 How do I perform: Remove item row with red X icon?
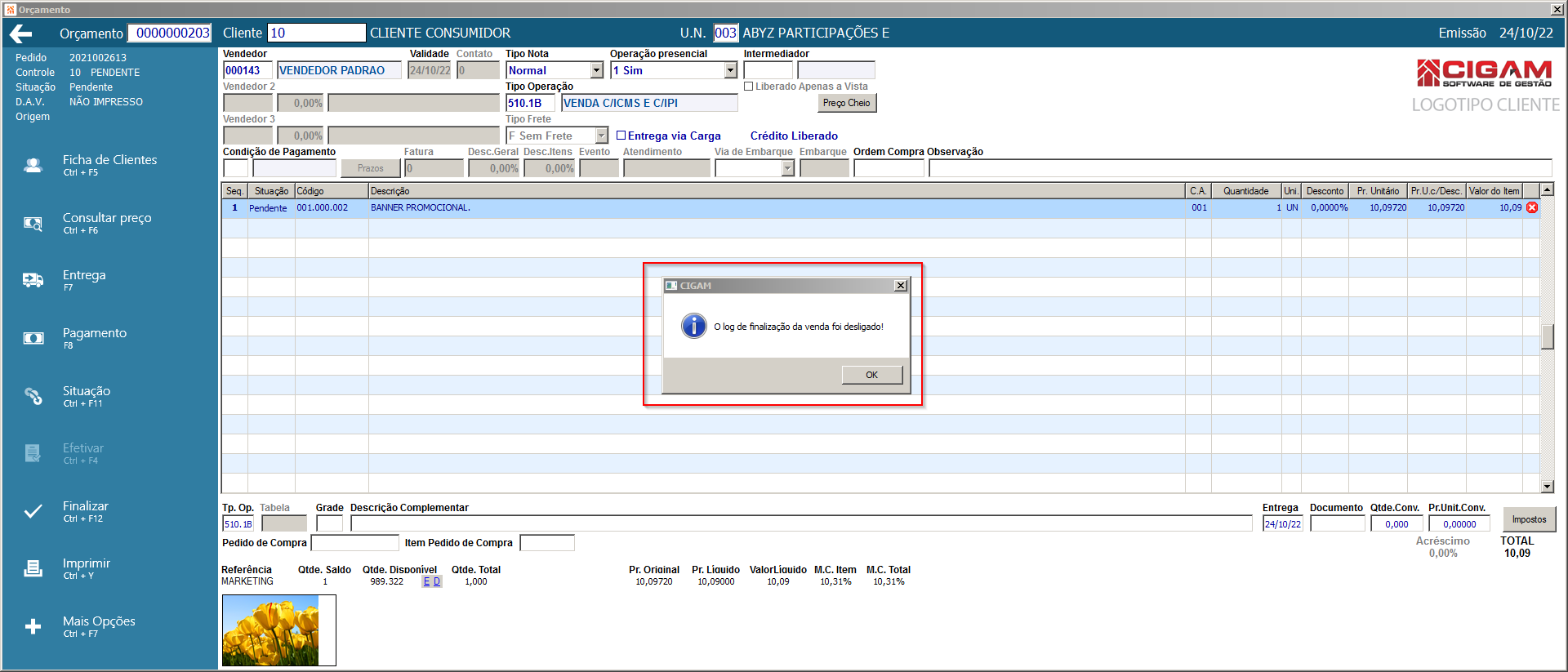[x=1532, y=207]
